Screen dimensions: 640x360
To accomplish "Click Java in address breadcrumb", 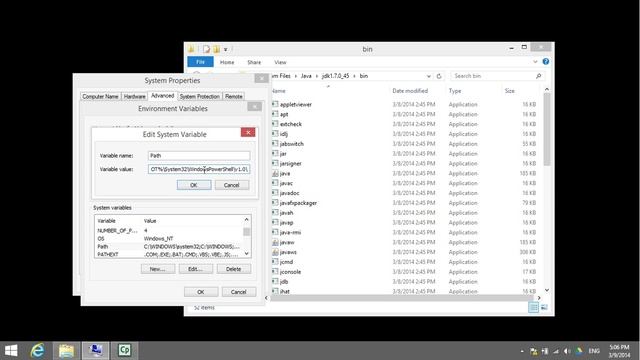I will (x=306, y=76).
